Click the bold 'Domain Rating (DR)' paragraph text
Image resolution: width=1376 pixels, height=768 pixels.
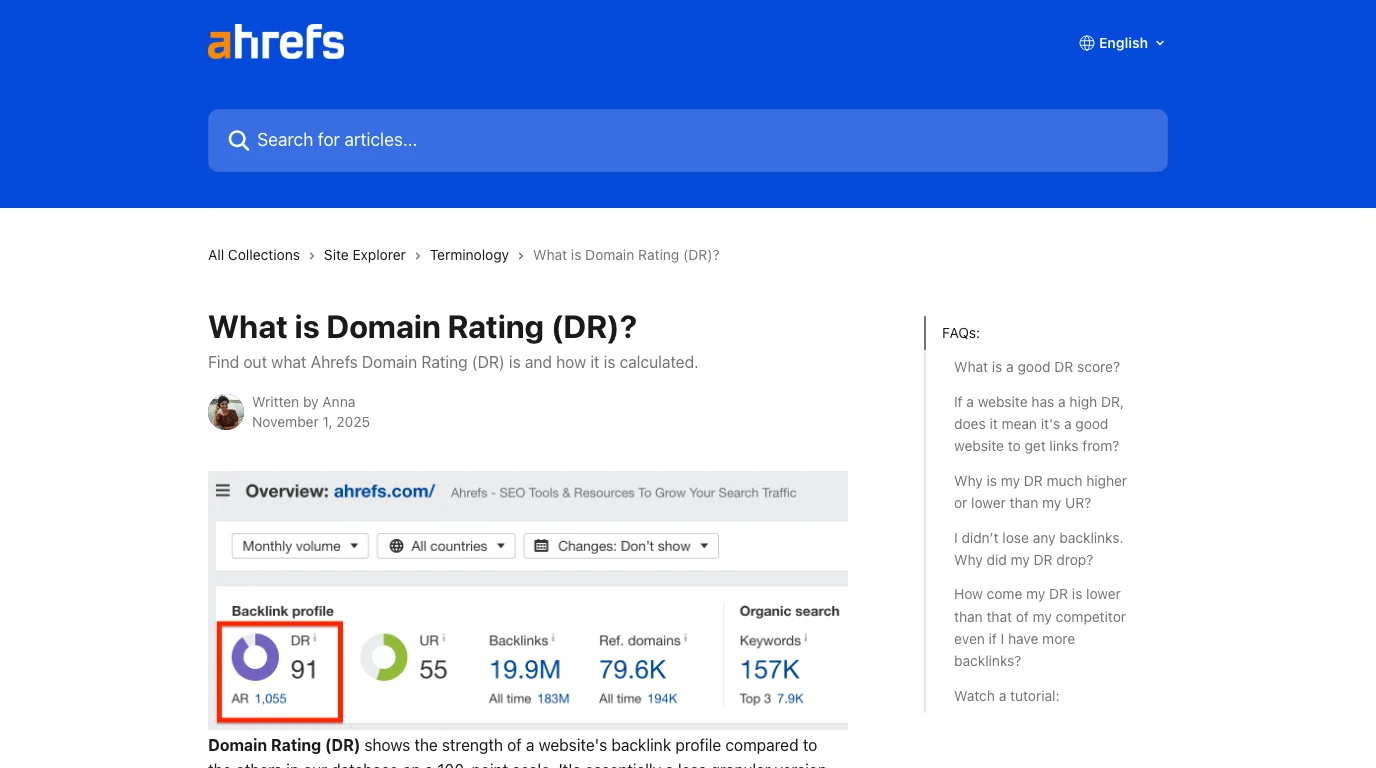tap(284, 745)
